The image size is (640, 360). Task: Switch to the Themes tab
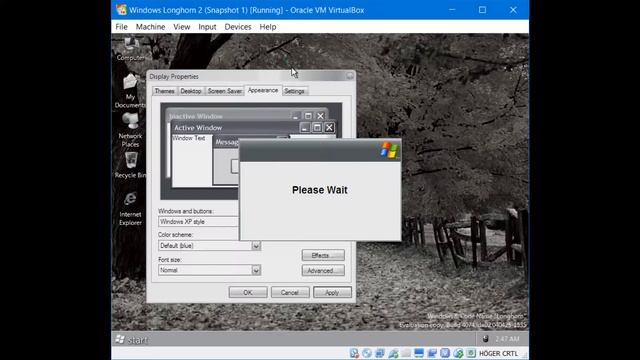(164, 91)
